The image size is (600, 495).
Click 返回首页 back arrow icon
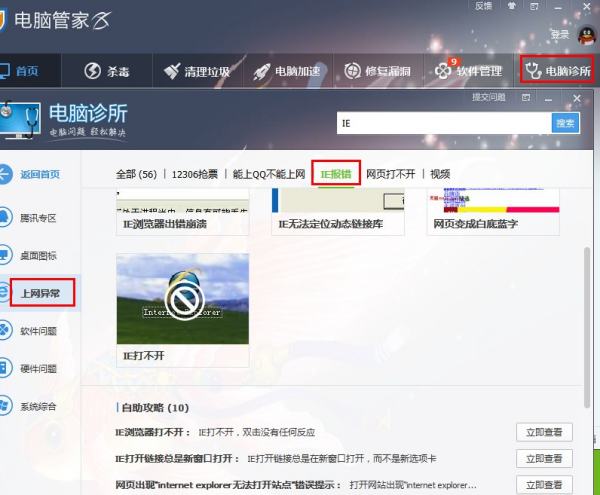(6, 174)
